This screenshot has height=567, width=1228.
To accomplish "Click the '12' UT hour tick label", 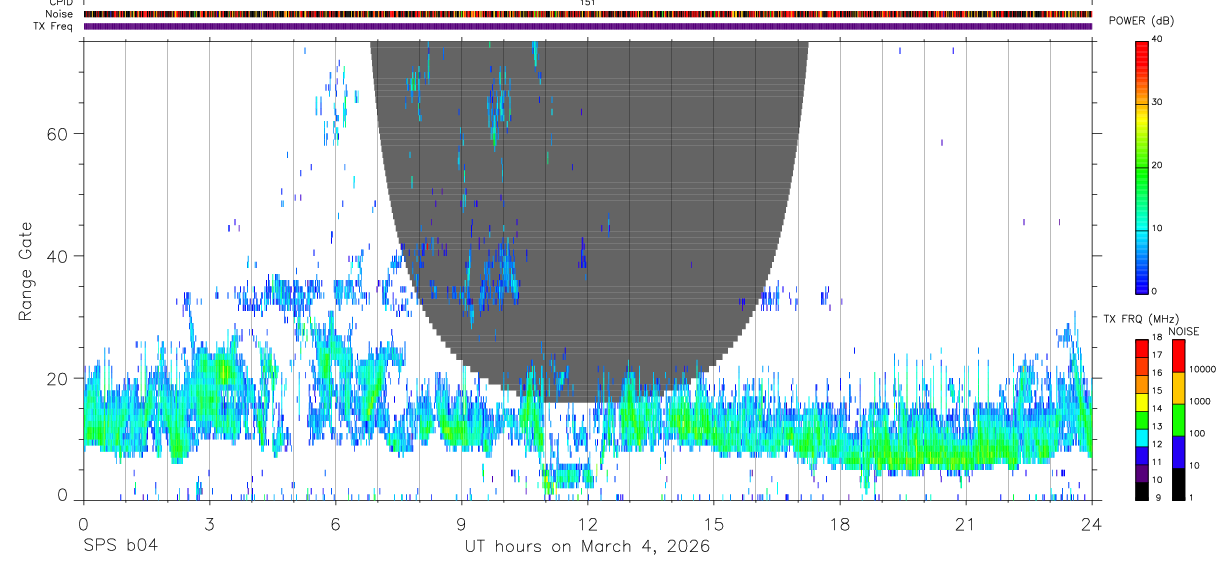I will coord(588,524).
